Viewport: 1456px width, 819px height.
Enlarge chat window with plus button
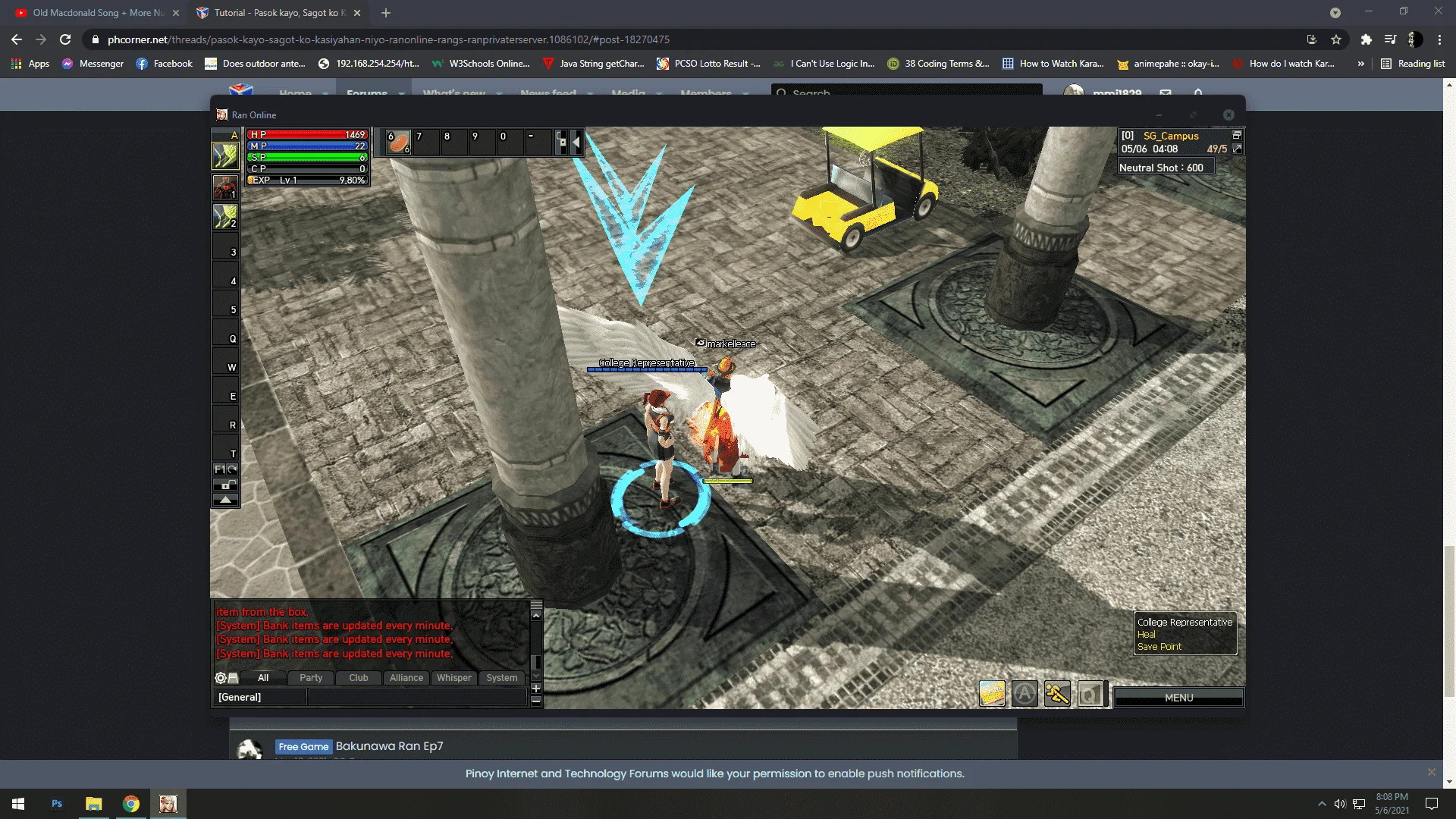click(536, 689)
